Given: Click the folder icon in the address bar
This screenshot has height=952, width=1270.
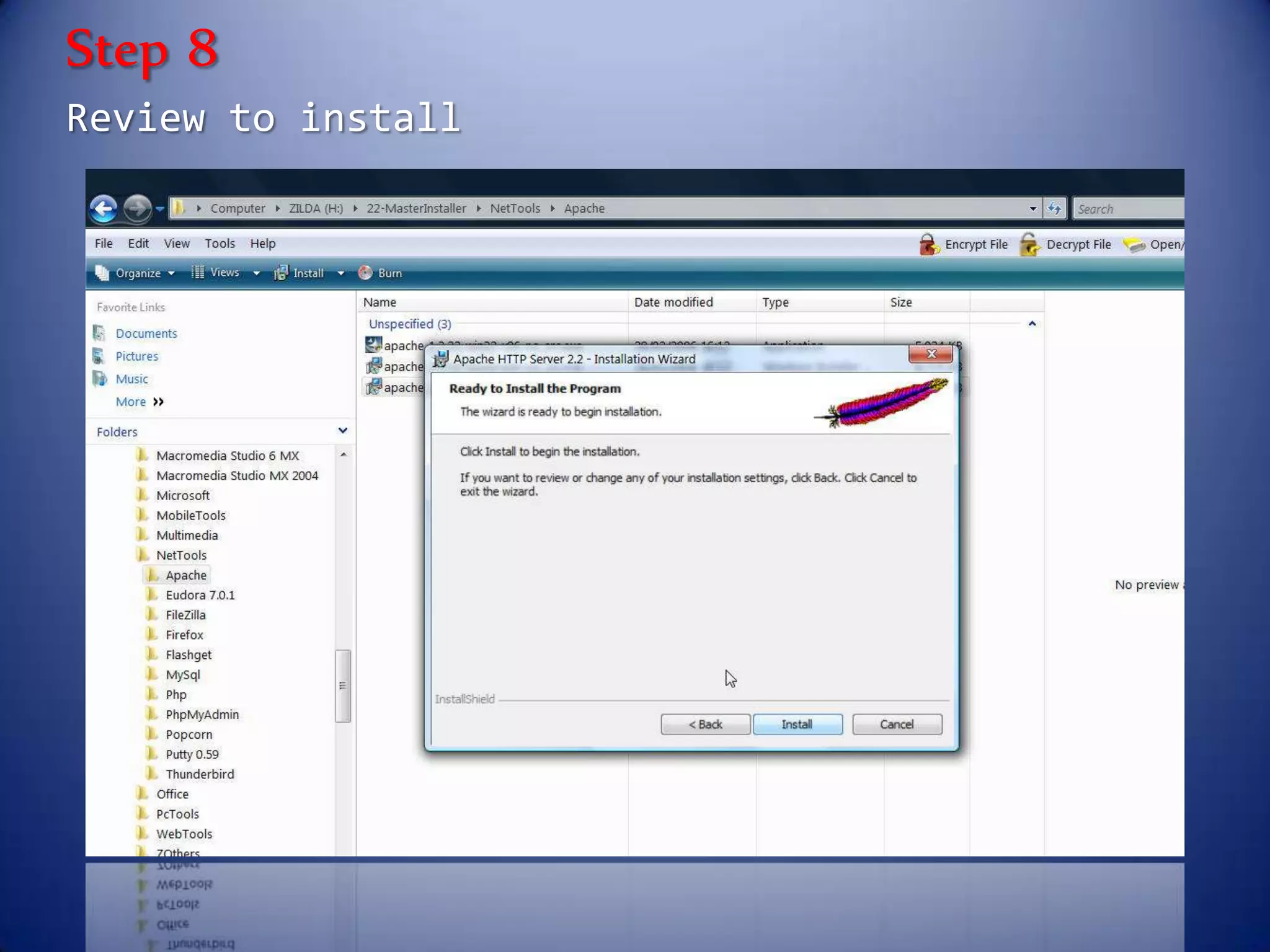Looking at the screenshot, I should (179, 208).
